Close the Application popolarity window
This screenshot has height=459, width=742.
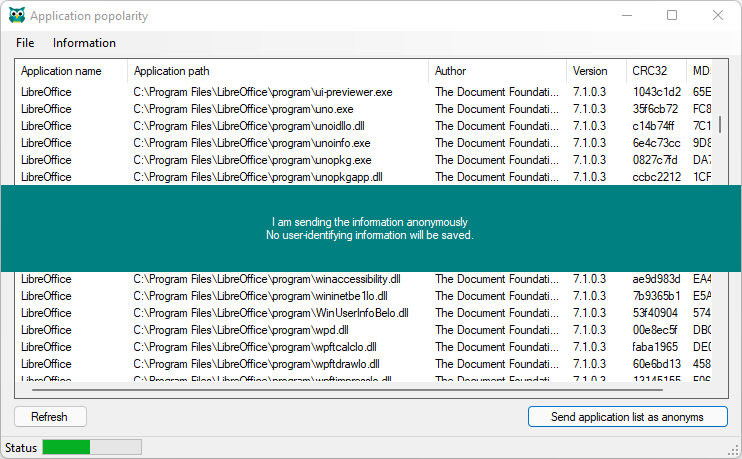718,15
